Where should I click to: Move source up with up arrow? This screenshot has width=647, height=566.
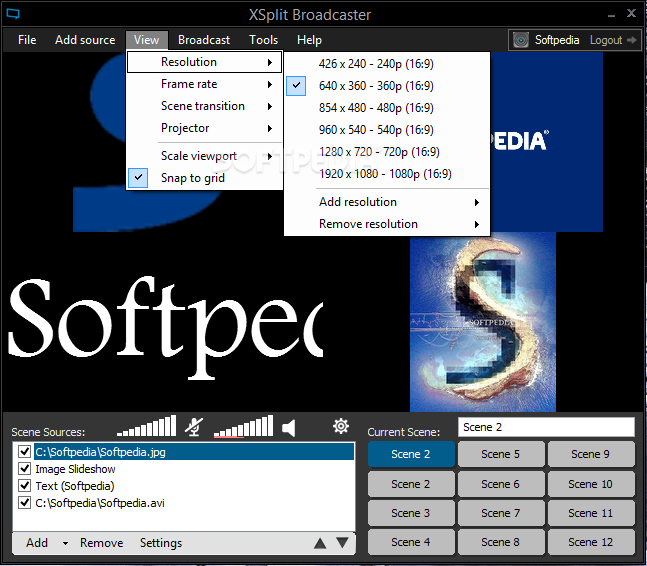320,543
